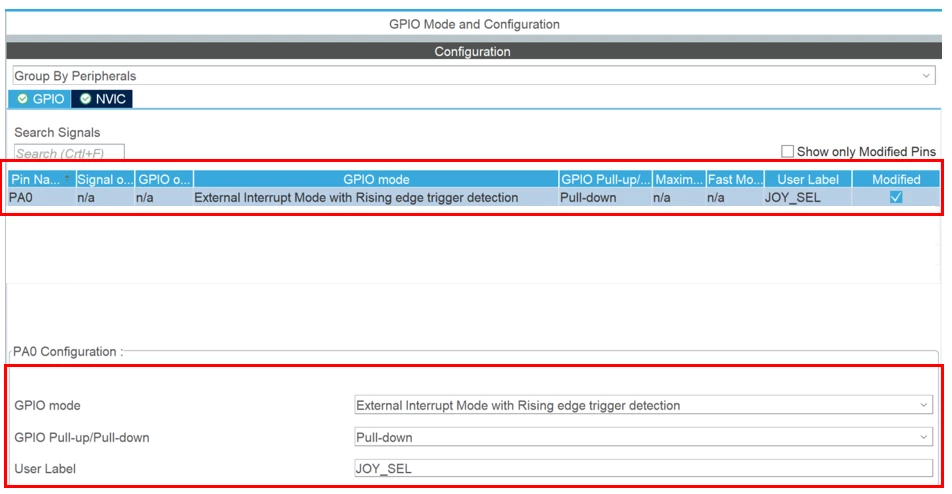Sort by the GPIO mode column header
This screenshot has height=494, width=952.
click(x=376, y=179)
